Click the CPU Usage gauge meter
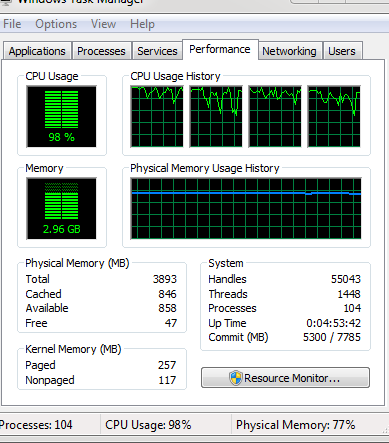Viewport: 389px width, 443px height. [x=61, y=116]
